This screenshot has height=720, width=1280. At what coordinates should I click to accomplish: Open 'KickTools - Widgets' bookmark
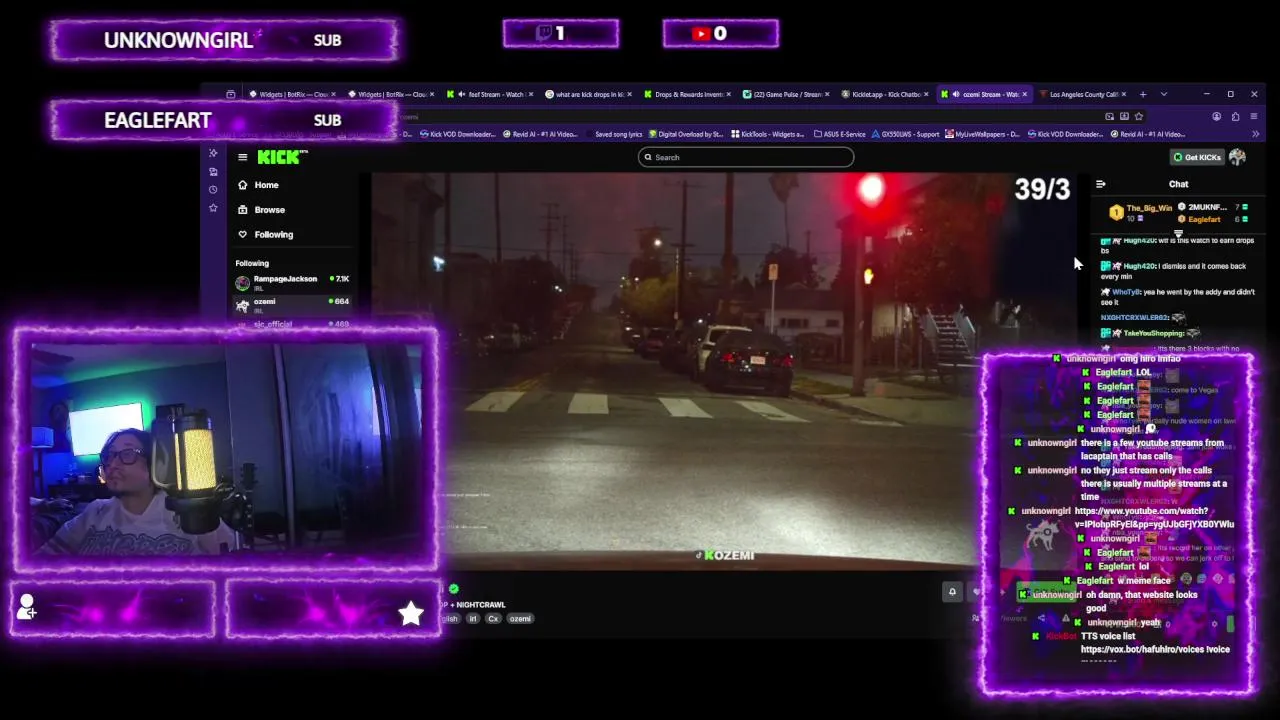pyautogui.click(x=767, y=134)
